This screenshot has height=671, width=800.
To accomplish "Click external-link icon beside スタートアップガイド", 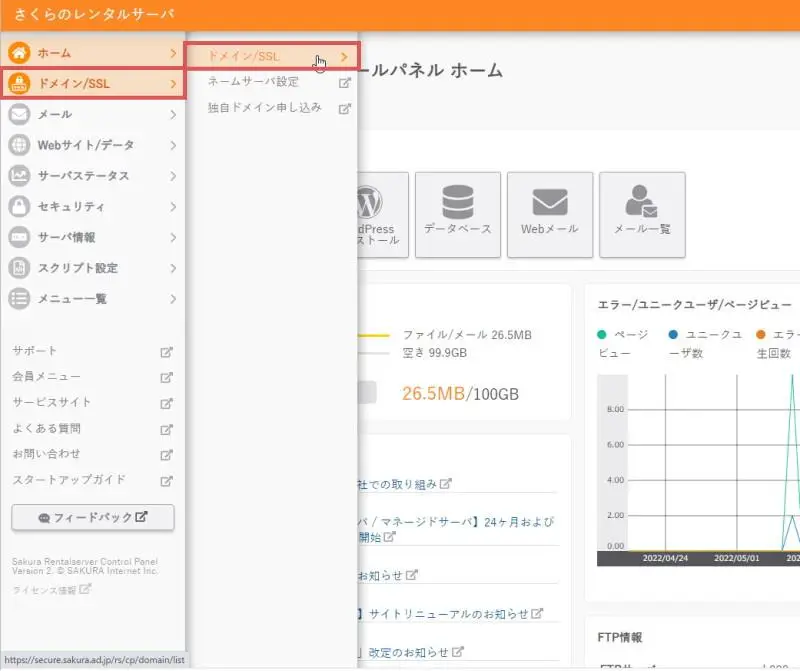I will click(166, 481).
